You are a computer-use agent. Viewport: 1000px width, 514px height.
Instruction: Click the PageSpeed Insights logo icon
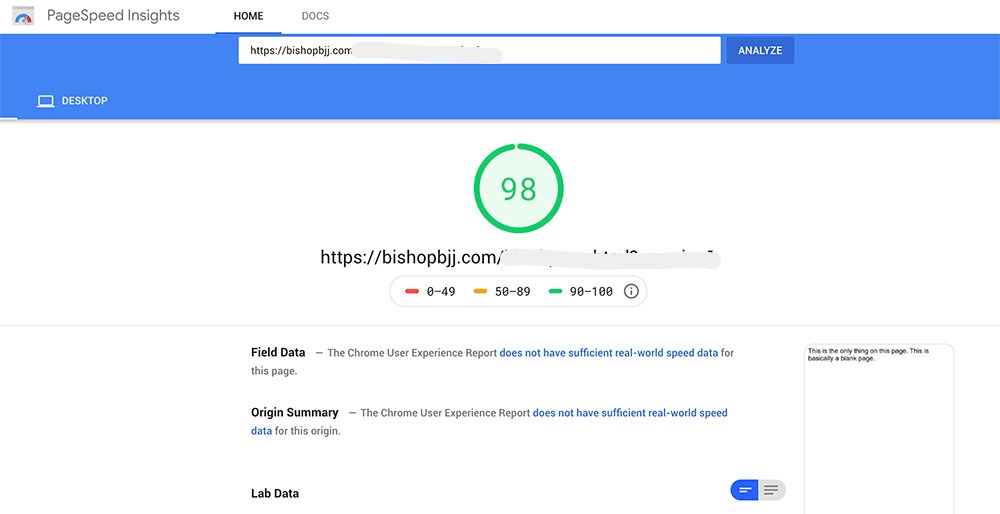tap(23, 16)
